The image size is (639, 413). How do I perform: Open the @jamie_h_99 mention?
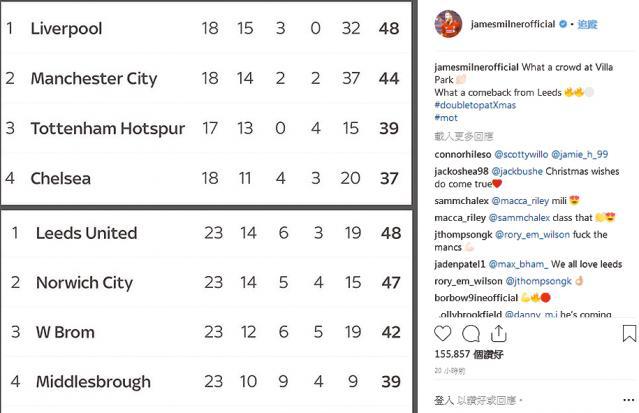580,155
